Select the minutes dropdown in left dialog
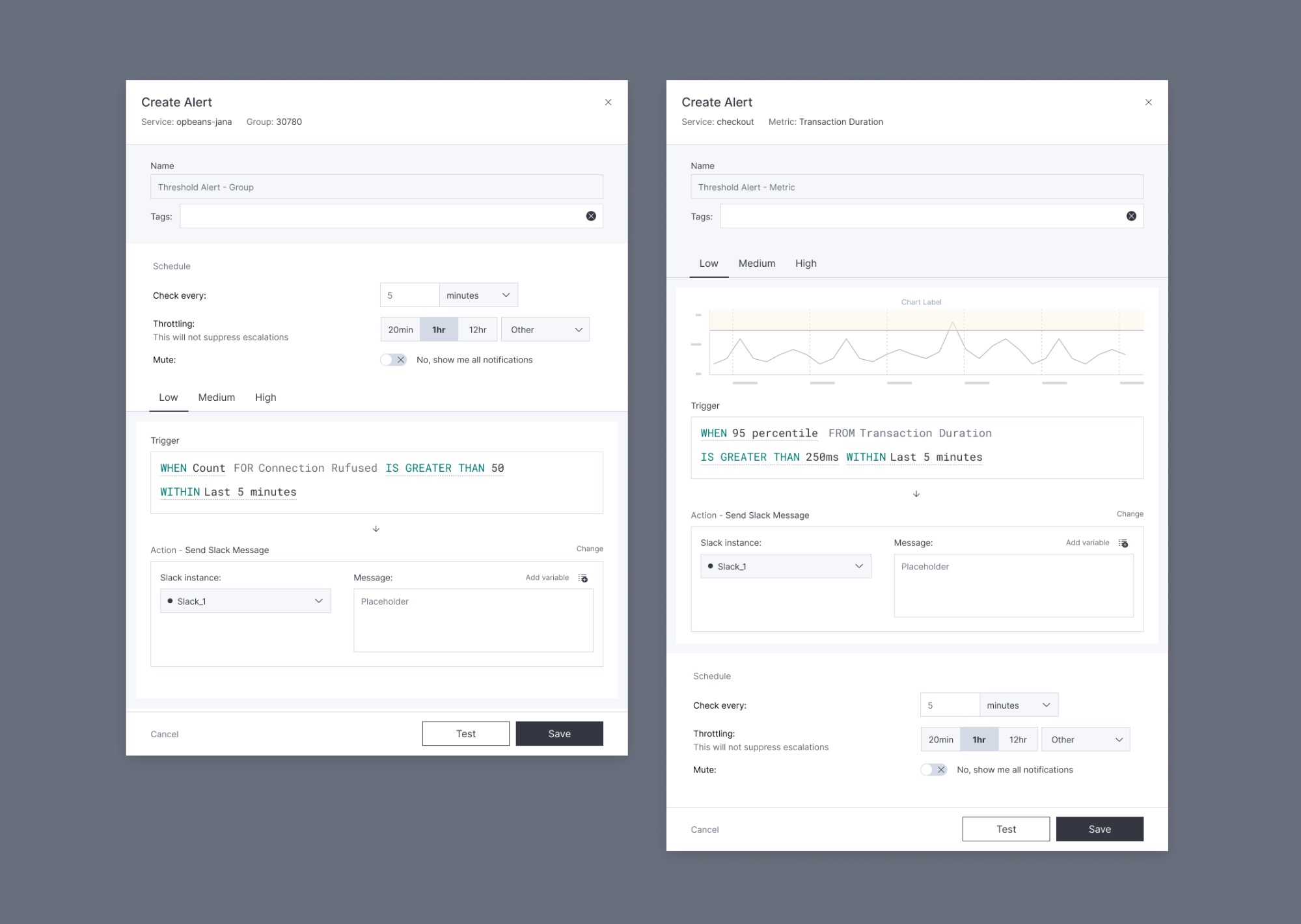 pos(479,295)
